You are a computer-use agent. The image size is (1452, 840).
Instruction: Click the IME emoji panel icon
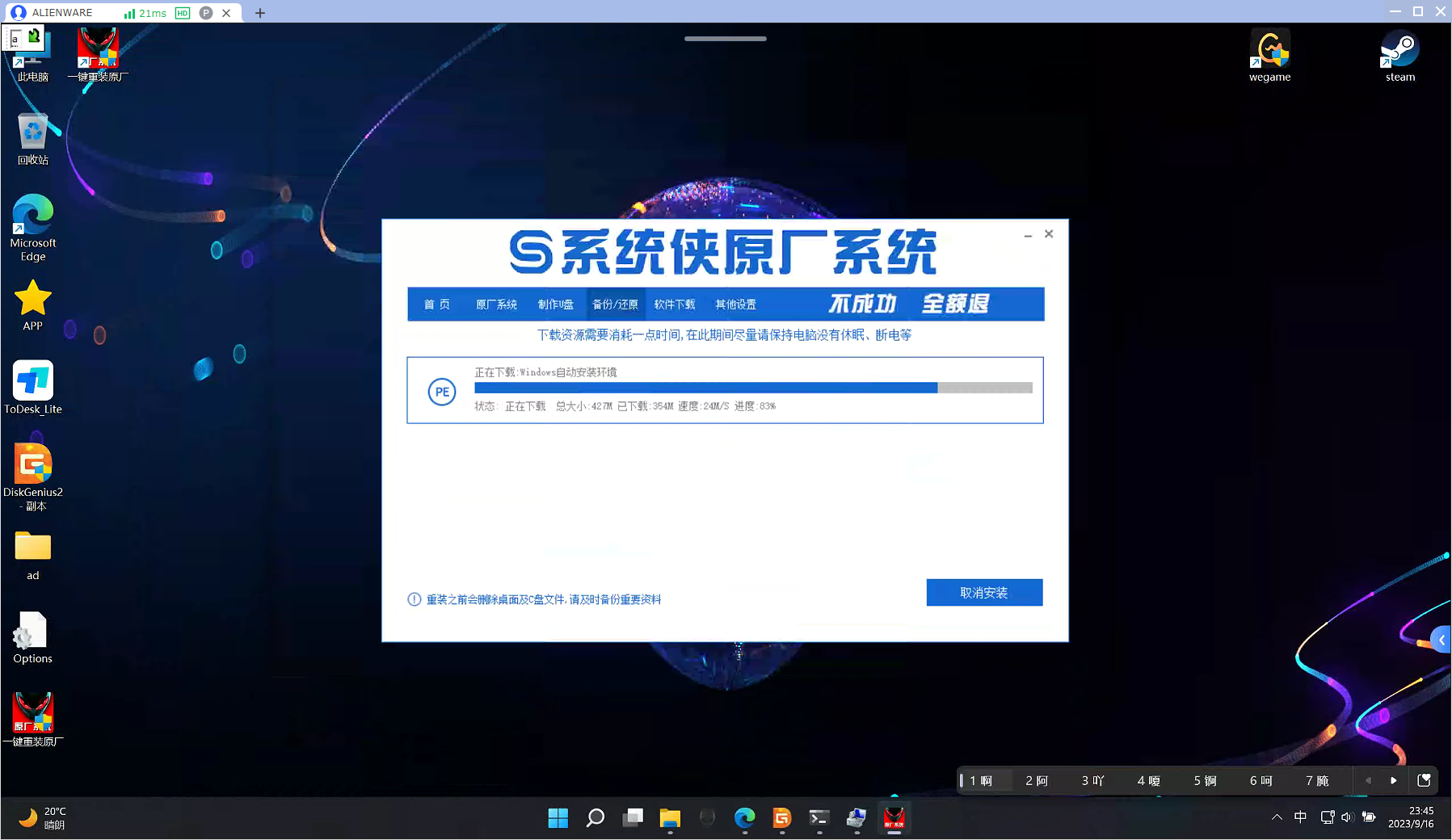point(1424,780)
